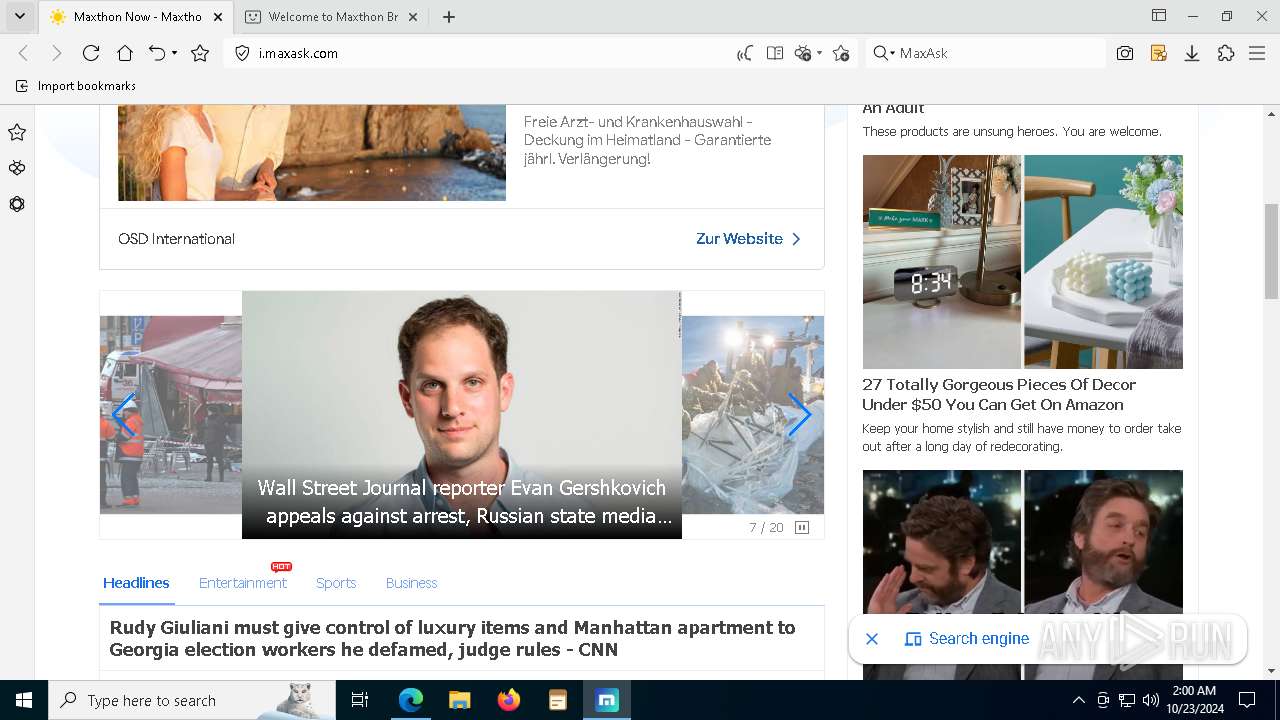Open the Evan Gershkovich news slide
Viewport: 1280px width, 720px height.
tap(462, 415)
